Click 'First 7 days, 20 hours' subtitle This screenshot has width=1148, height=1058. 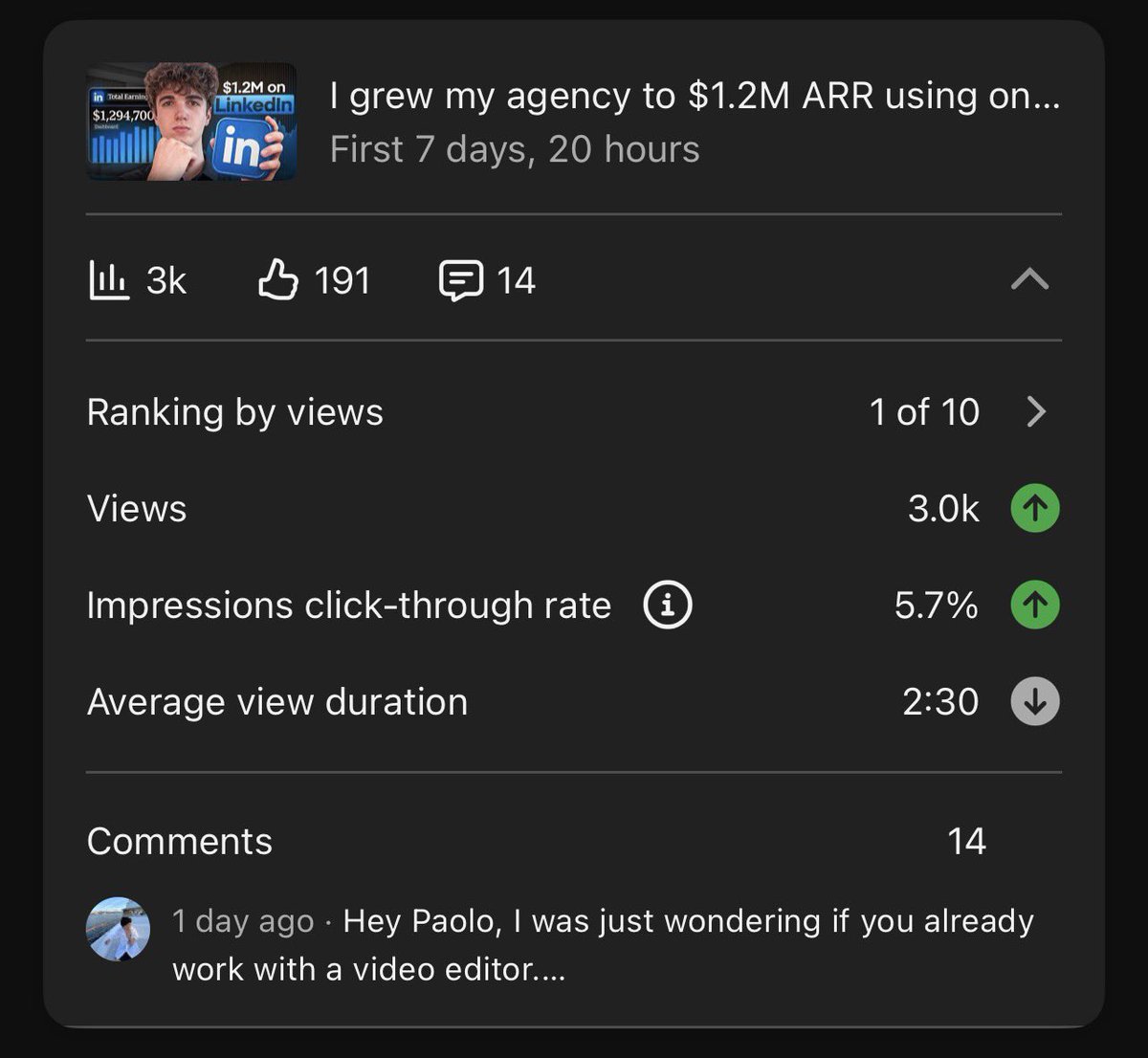(x=515, y=150)
